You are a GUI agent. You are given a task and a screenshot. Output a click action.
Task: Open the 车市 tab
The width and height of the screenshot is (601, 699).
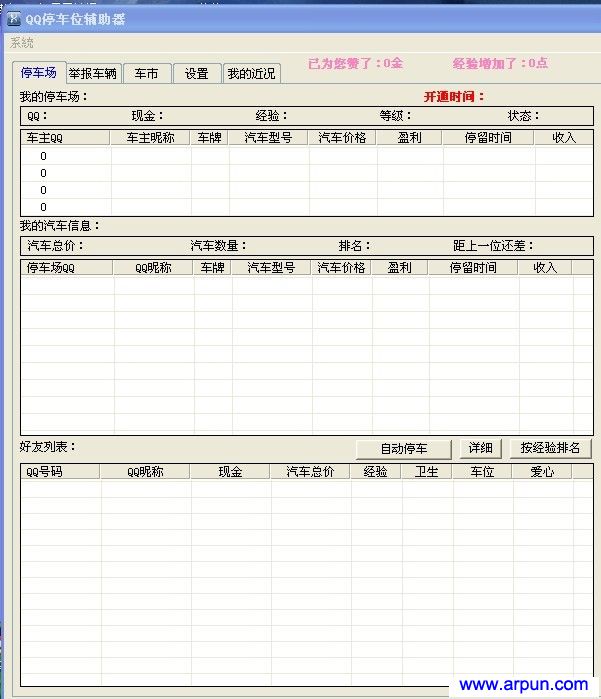(x=146, y=74)
